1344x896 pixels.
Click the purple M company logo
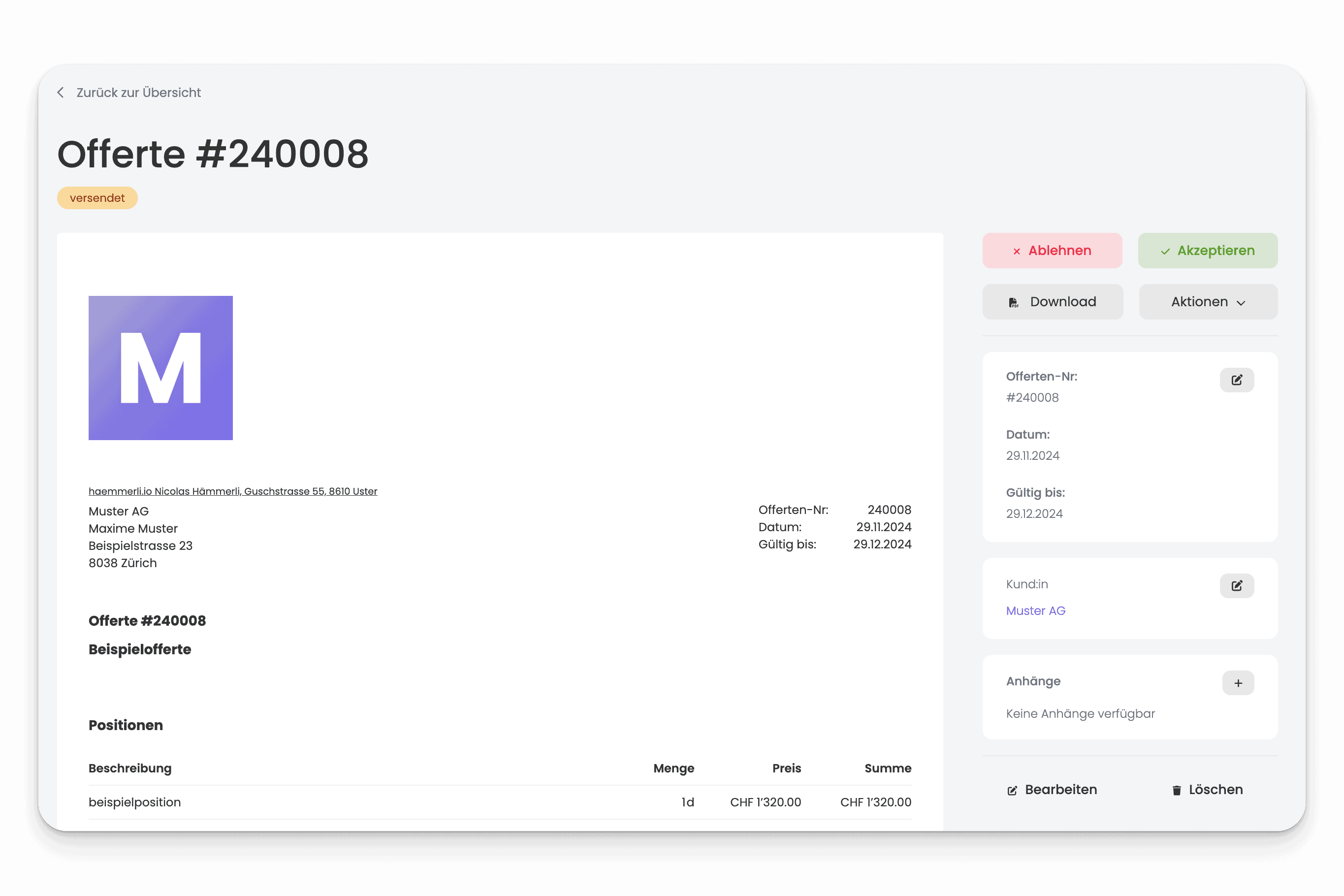(x=160, y=368)
